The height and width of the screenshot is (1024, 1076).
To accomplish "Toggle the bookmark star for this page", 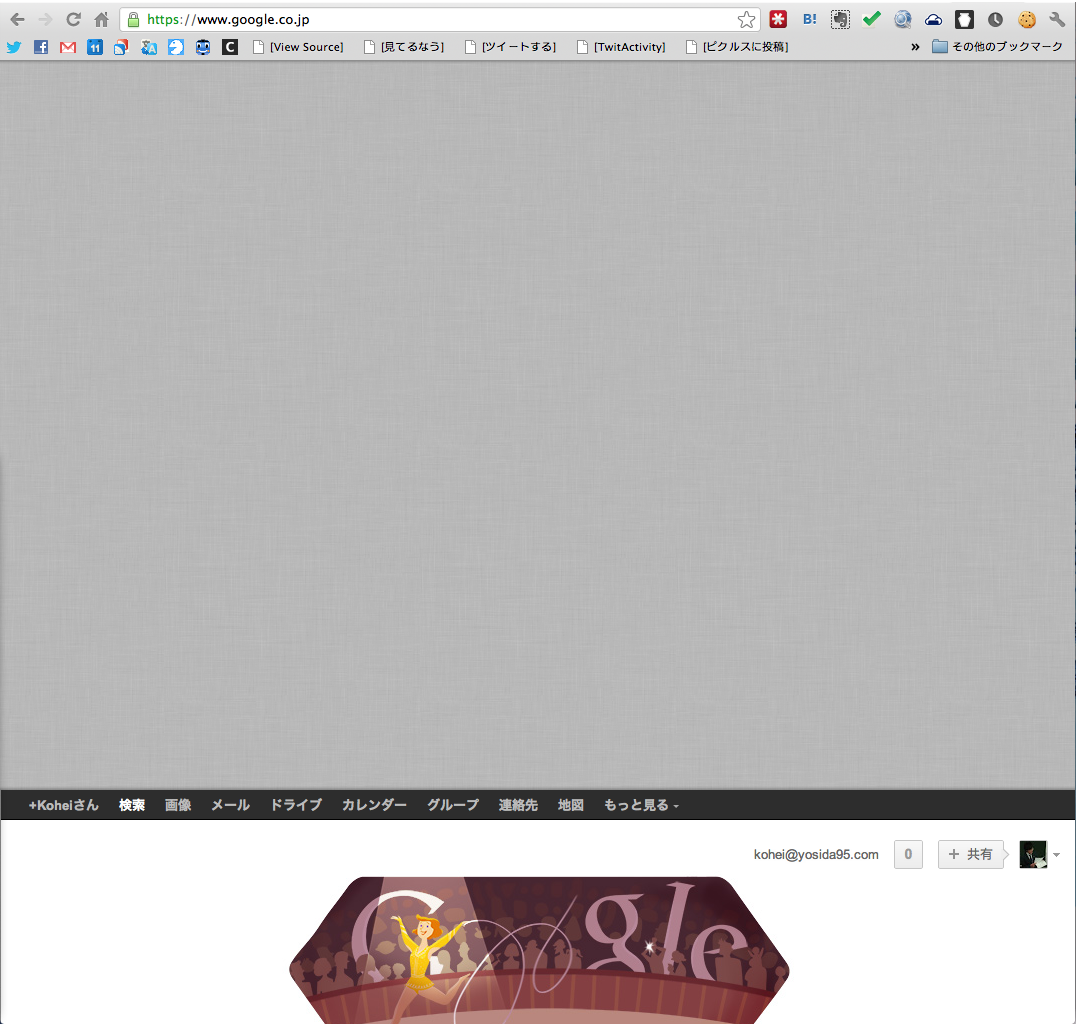I will (x=746, y=19).
